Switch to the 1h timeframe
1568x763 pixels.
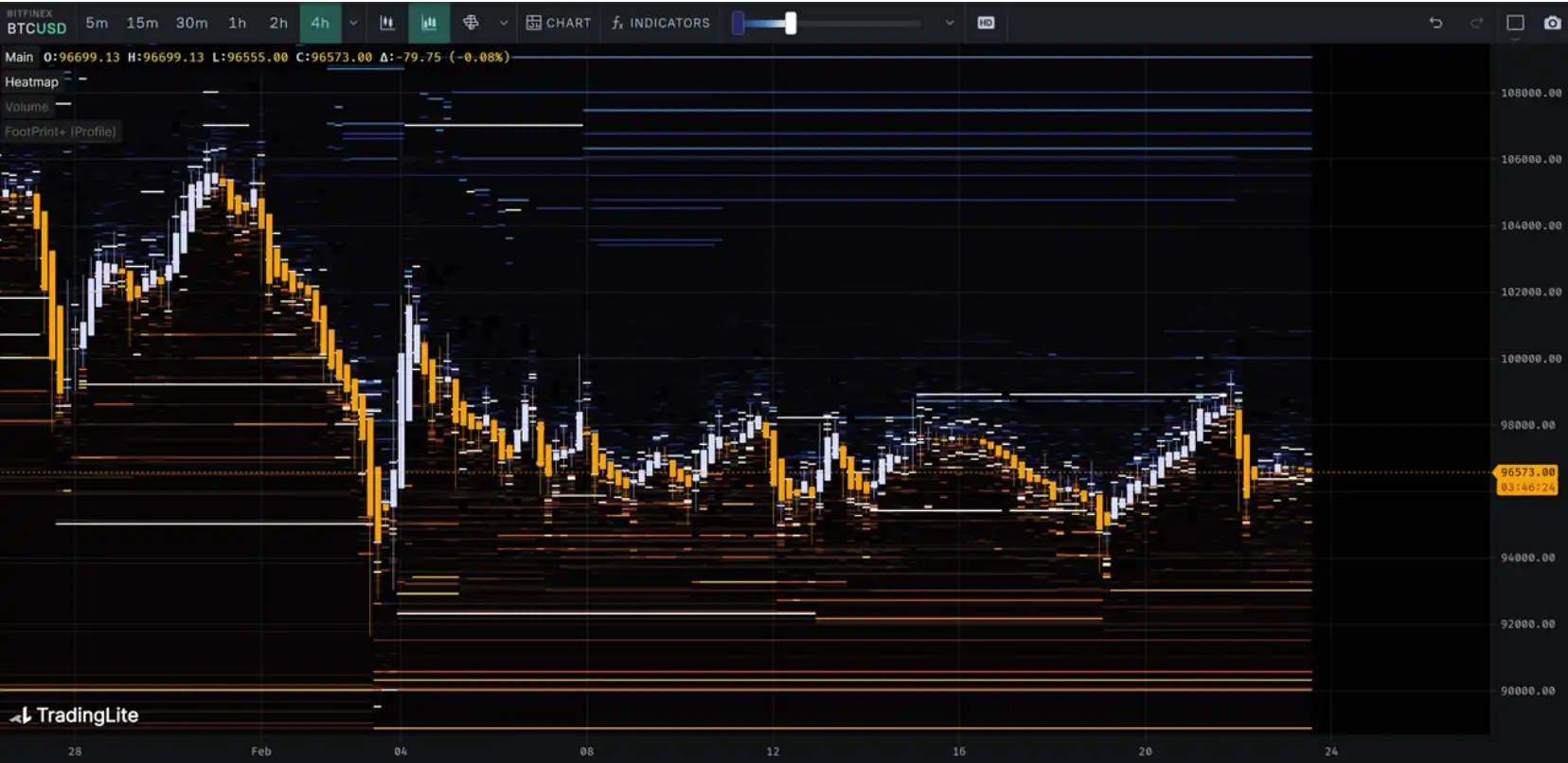(x=237, y=23)
